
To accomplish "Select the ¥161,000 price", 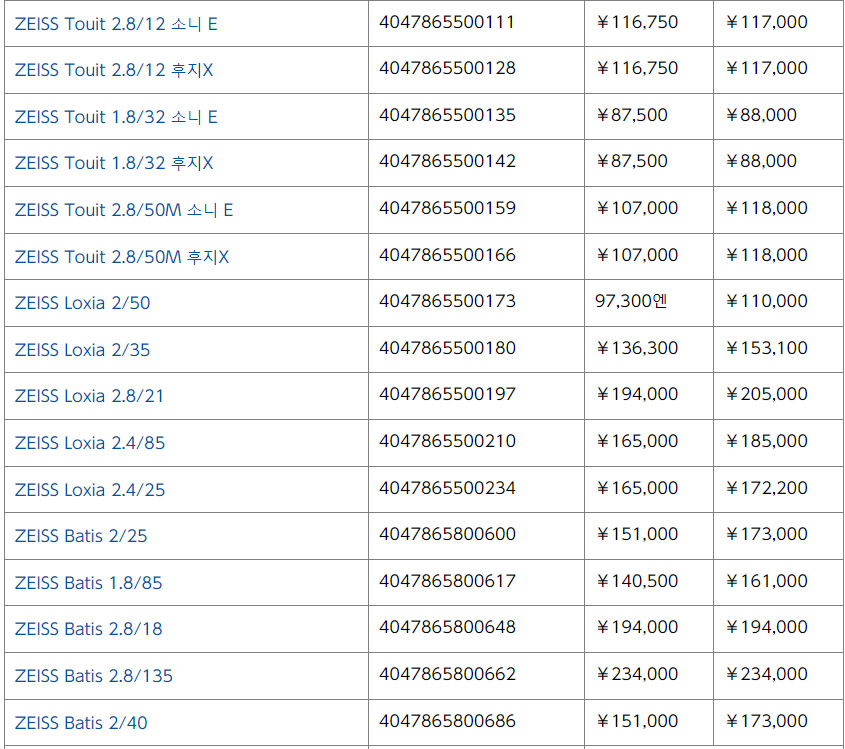I will [x=766, y=580].
